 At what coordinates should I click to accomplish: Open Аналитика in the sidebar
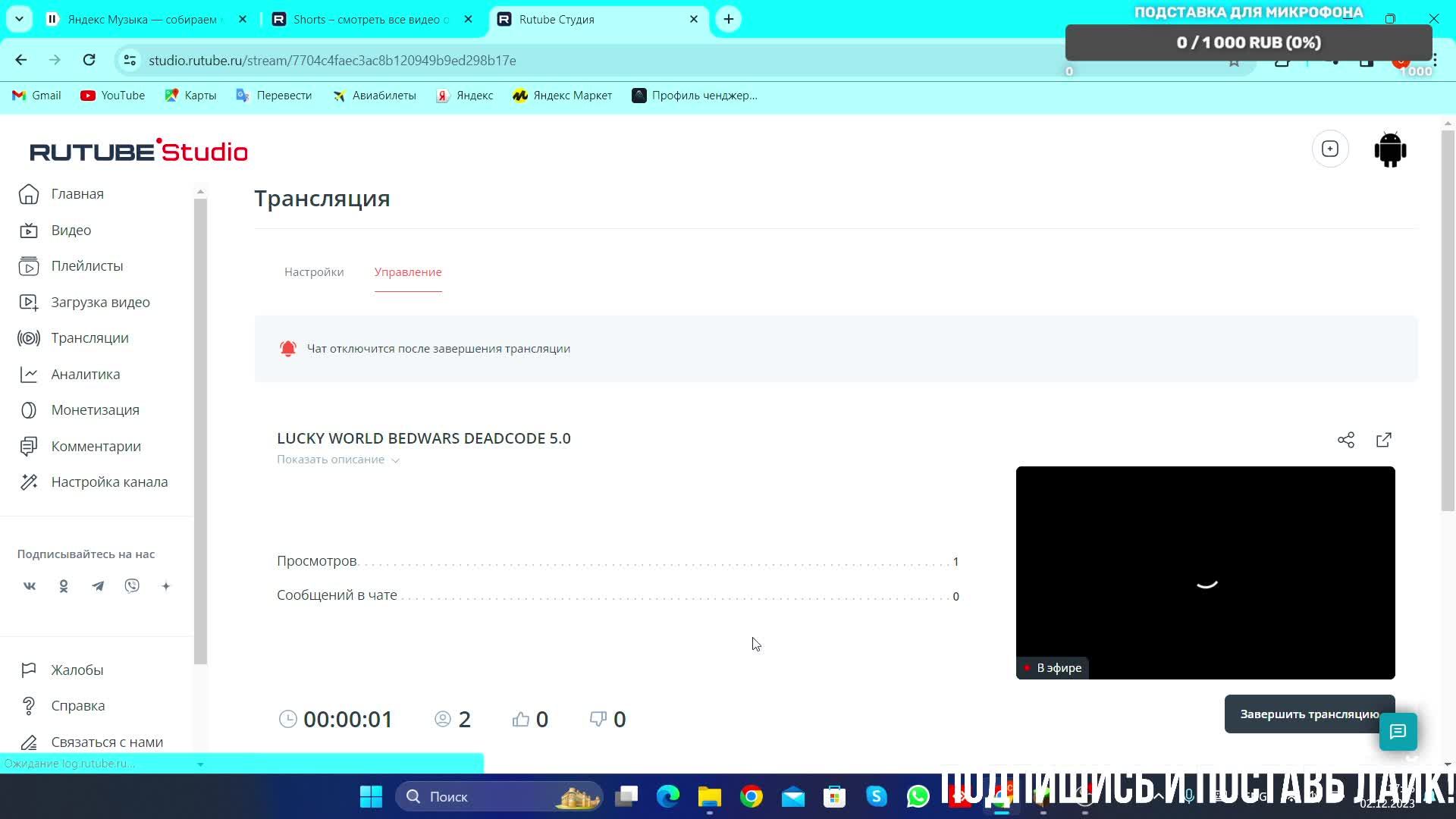pos(85,375)
